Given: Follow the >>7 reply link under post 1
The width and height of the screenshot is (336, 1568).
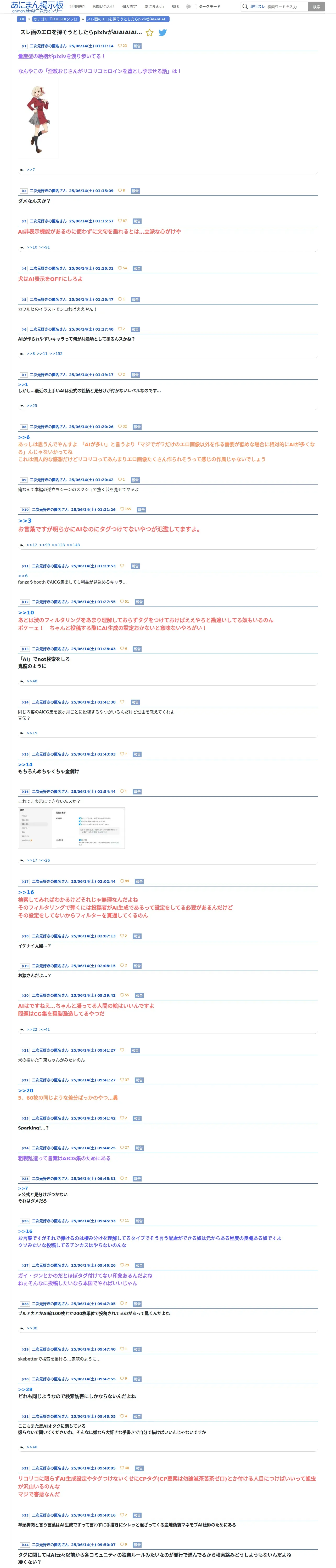Looking at the screenshot, I should click(31, 170).
